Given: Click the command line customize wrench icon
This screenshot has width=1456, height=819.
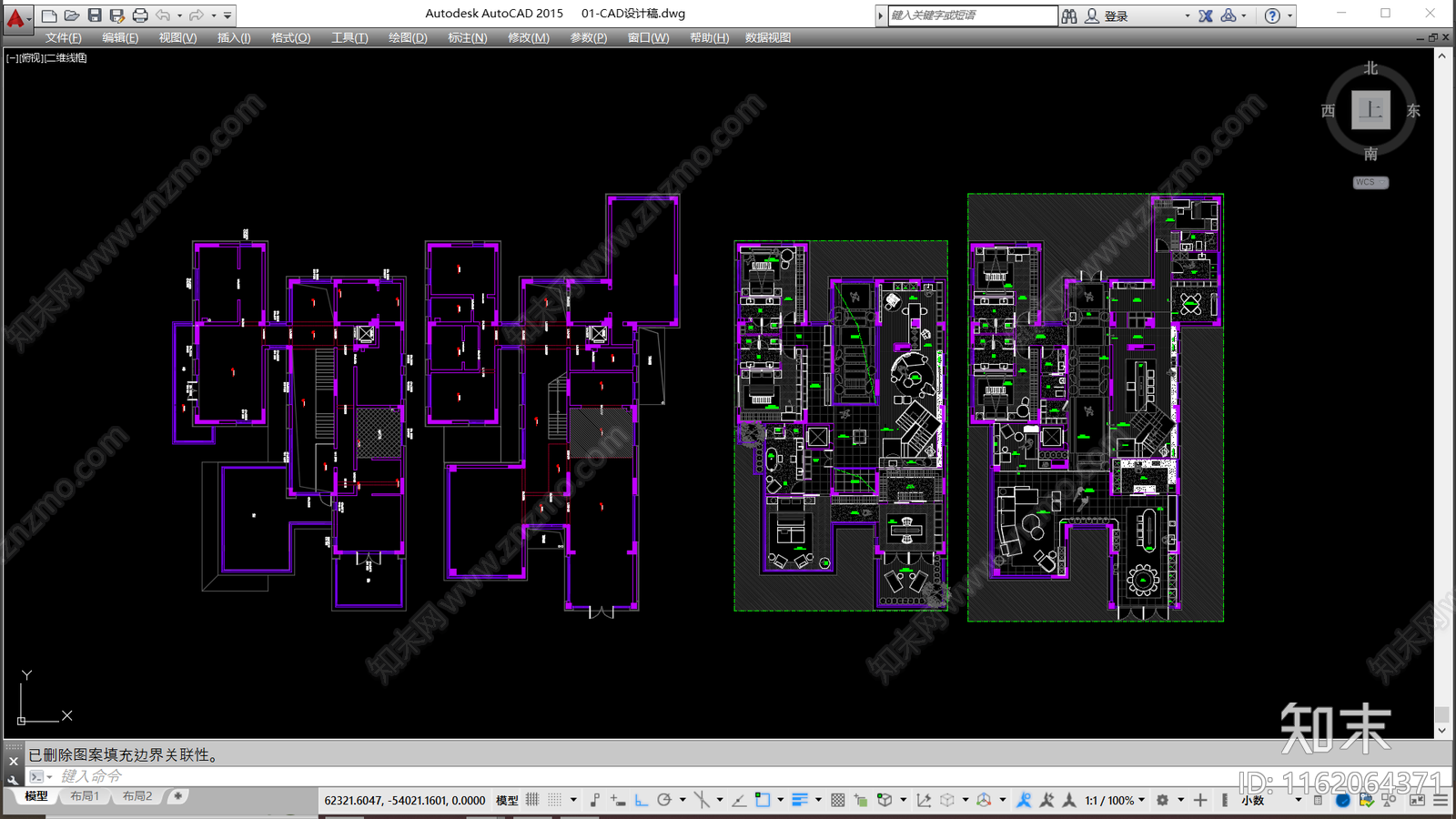Looking at the screenshot, I should [13, 780].
